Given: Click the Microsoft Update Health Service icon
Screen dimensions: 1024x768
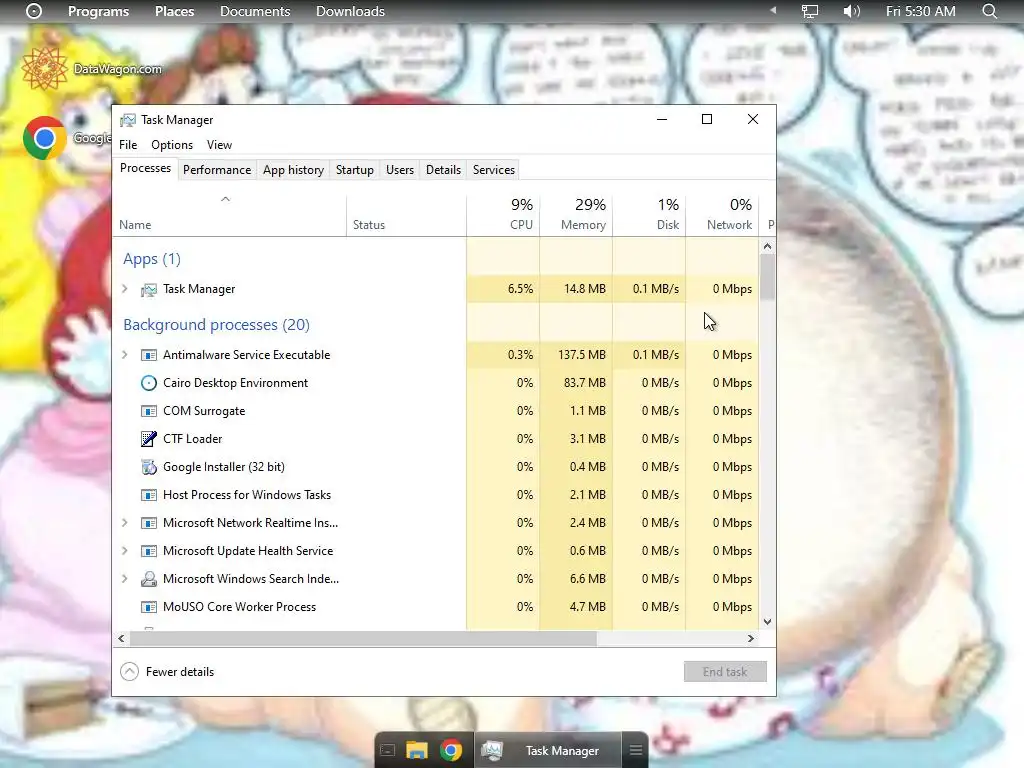Looking at the screenshot, I should [149, 551].
